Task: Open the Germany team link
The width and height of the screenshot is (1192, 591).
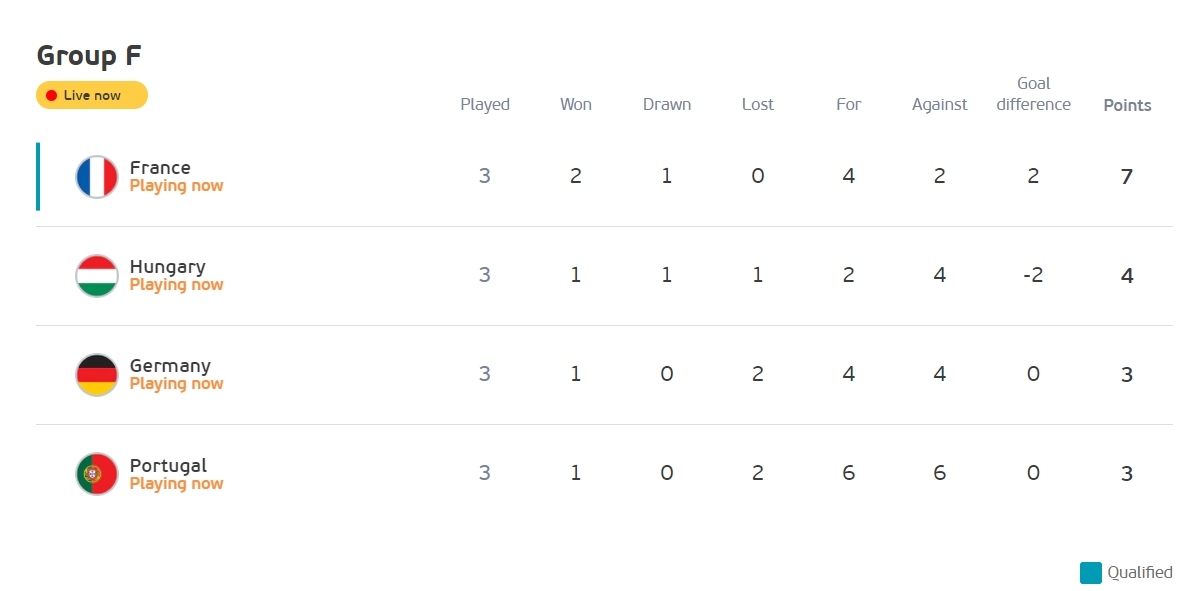Action: (x=170, y=366)
